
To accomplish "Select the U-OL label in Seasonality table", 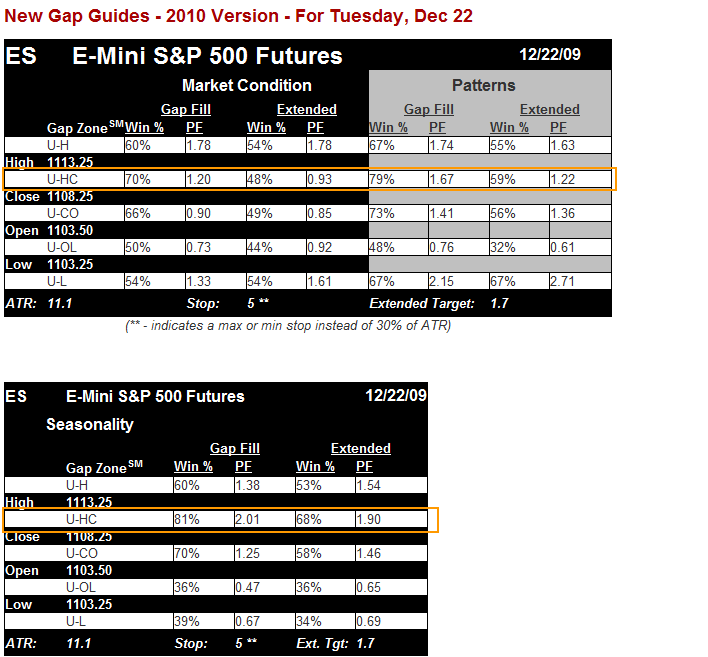I will point(81,587).
